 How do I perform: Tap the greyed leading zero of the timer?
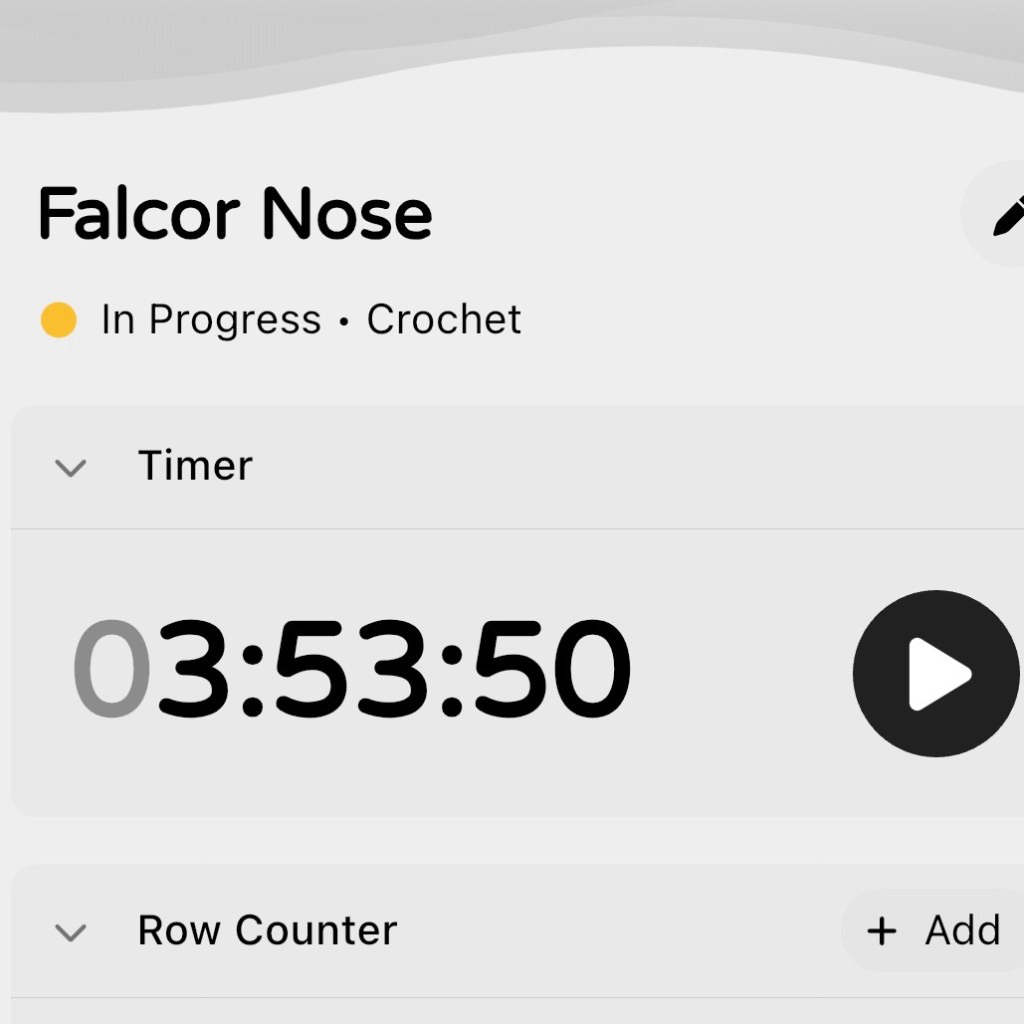111,669
